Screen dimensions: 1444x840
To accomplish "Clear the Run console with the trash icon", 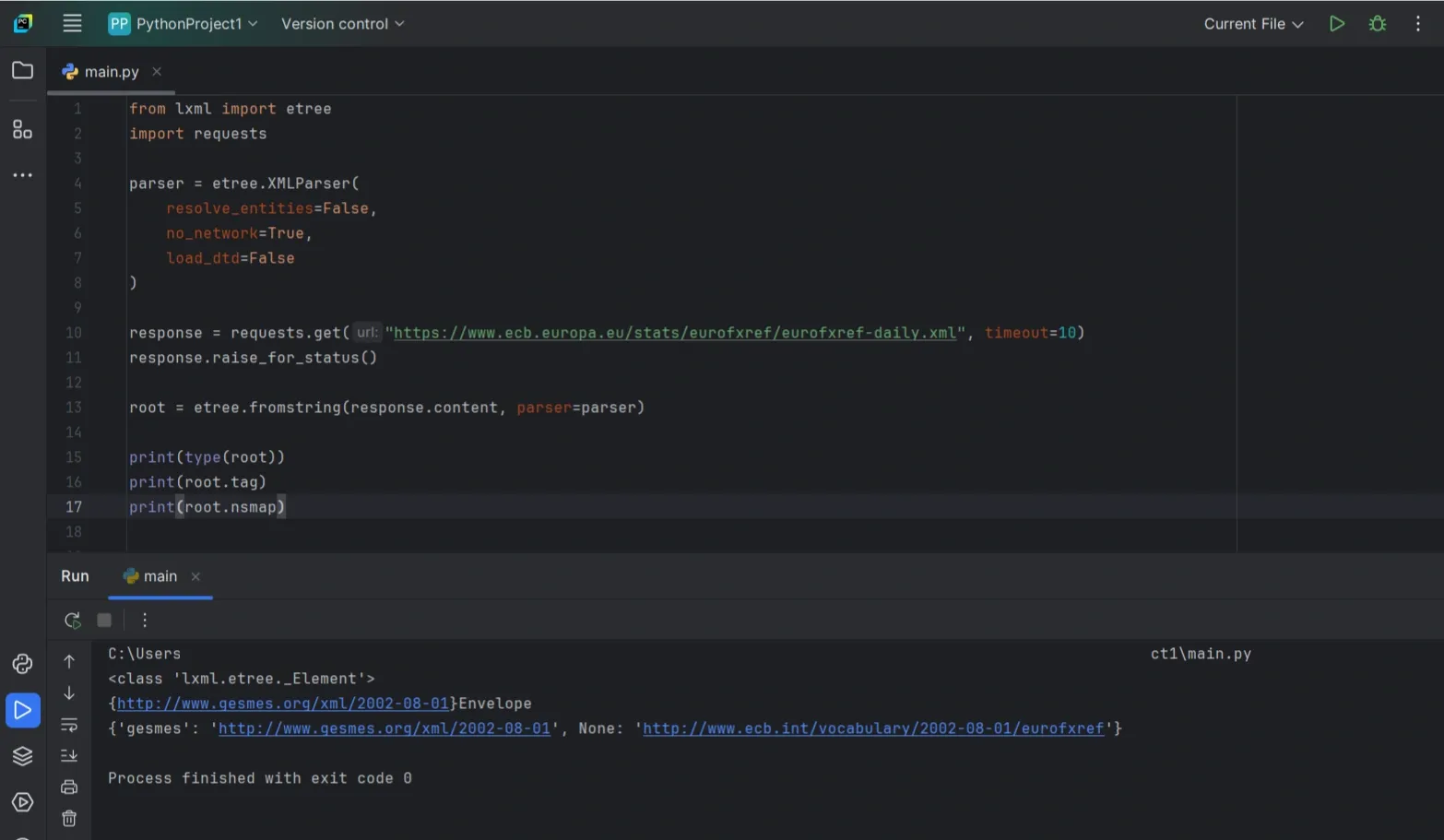I will [69, 818].
